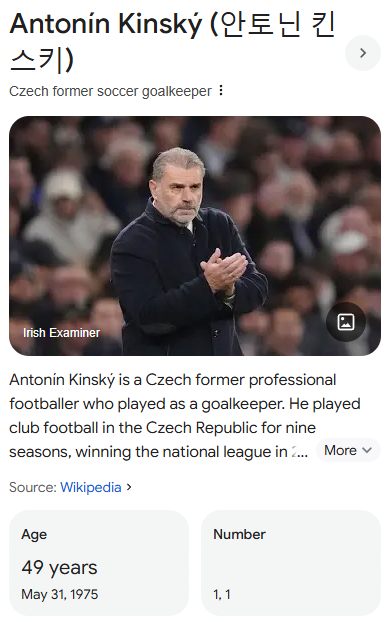Open three-dot menu beside goalkeeper subtitle
This screenshot has width=392, height=622.
(x=221, y=91)
